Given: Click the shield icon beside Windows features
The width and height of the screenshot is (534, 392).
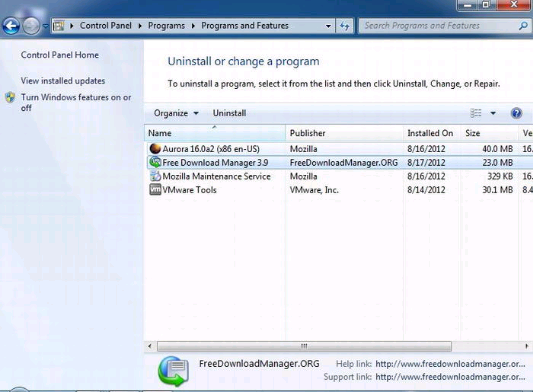Looking at the screenshot, I should (10, 97).
